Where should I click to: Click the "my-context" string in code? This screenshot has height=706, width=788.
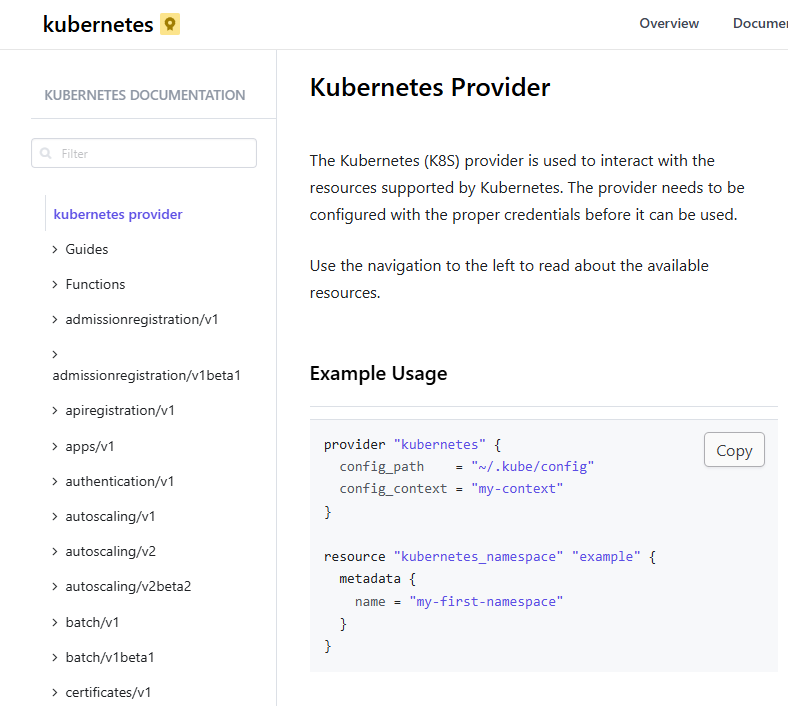pos(517,489)
